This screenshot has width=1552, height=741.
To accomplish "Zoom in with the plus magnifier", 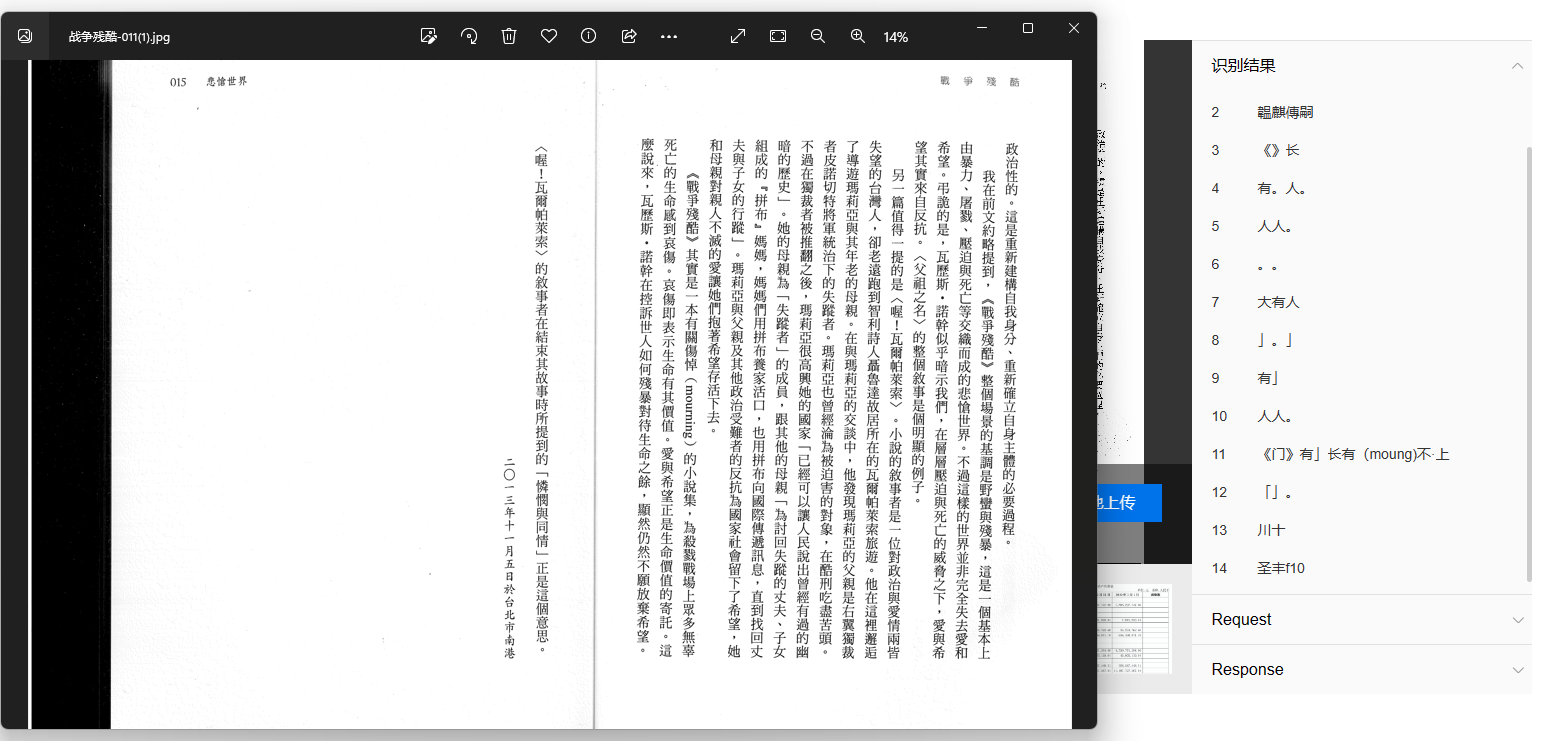I will pos(858,36).
